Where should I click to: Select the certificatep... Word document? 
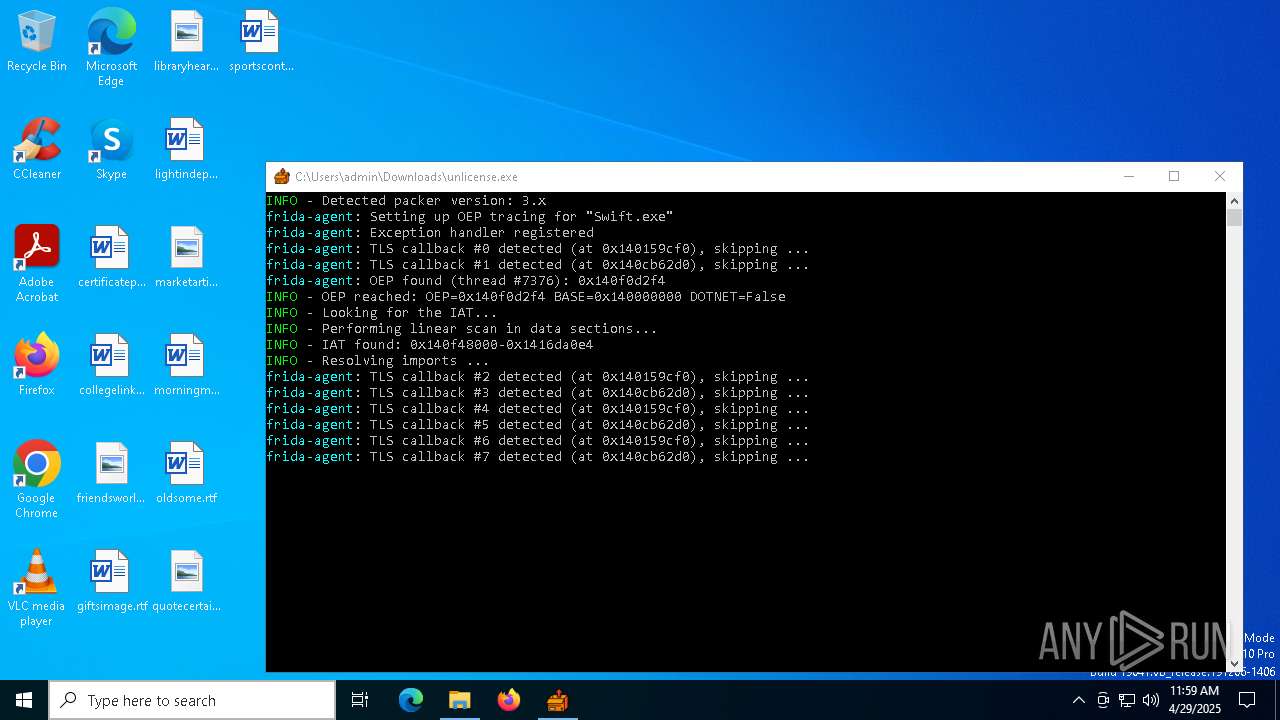point(111,258)
